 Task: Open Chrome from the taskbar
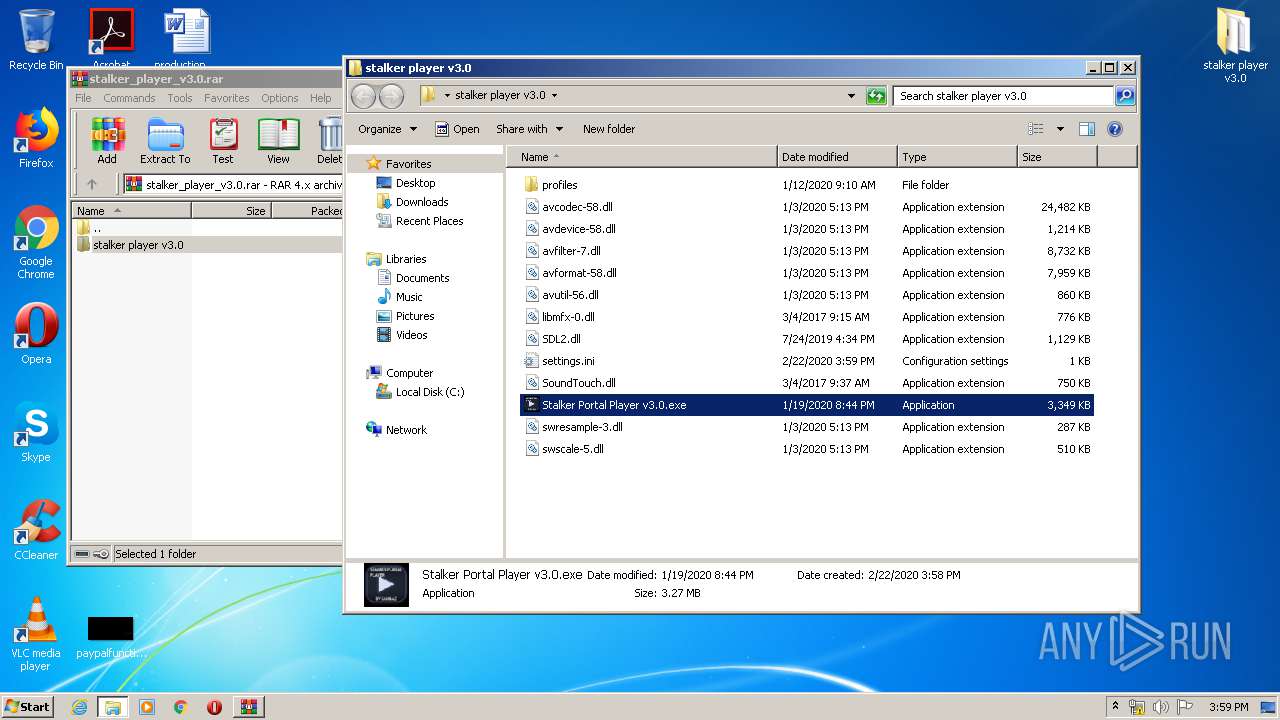coord(181,707)
